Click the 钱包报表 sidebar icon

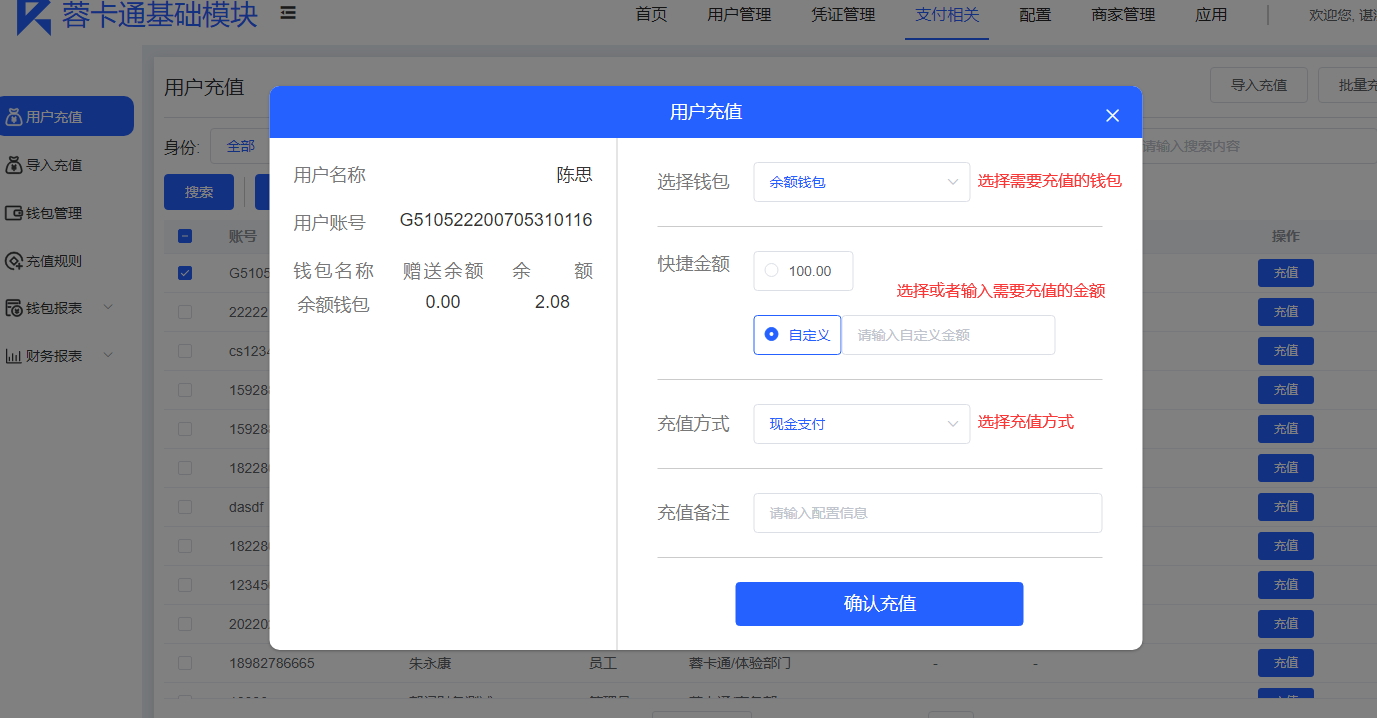(14, 308)
